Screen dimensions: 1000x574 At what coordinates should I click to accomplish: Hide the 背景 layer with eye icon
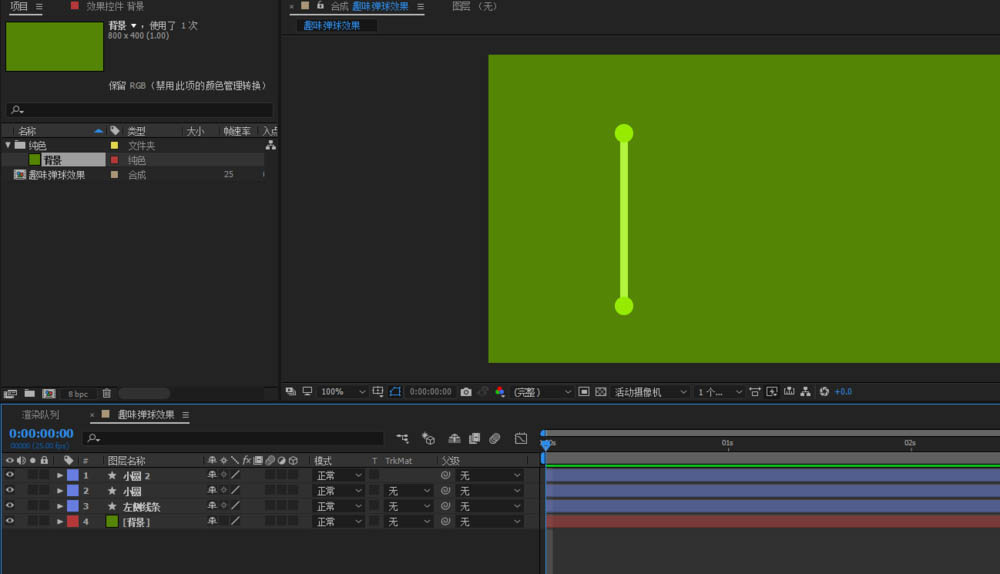click(x=10, y=520)
